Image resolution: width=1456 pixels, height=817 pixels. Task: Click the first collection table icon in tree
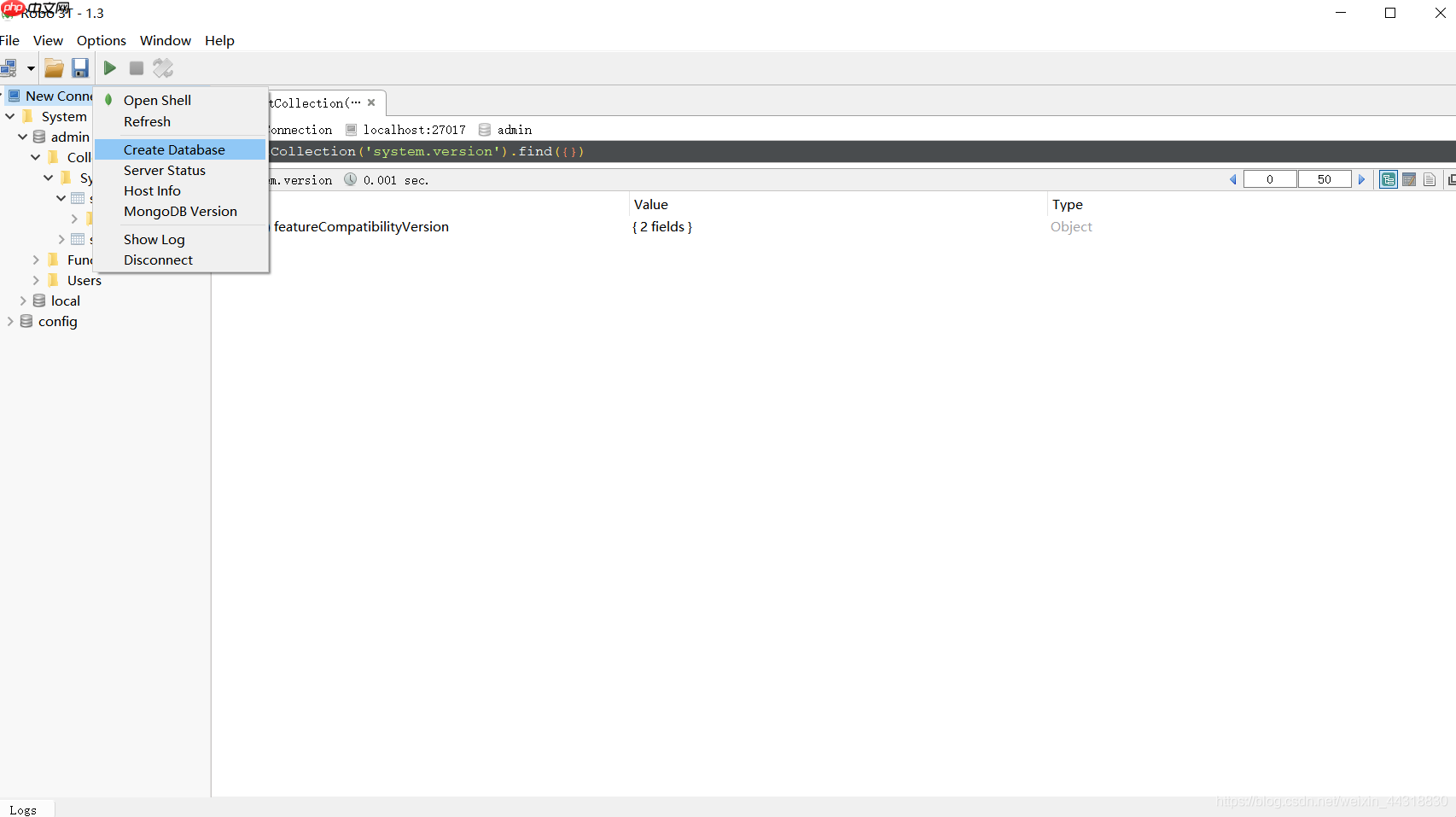[78, 198]
